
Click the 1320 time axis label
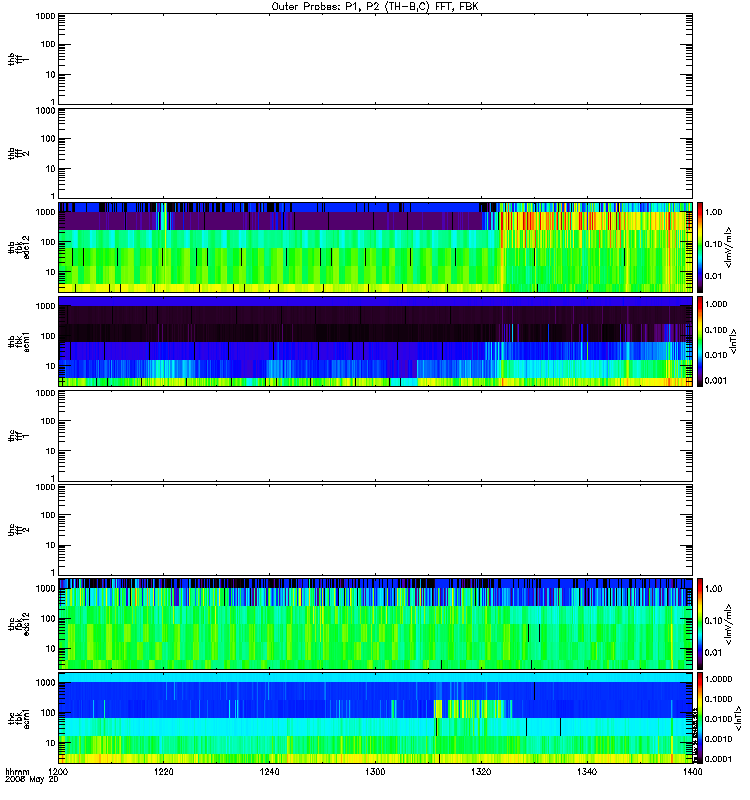click(x=481, y=771)
